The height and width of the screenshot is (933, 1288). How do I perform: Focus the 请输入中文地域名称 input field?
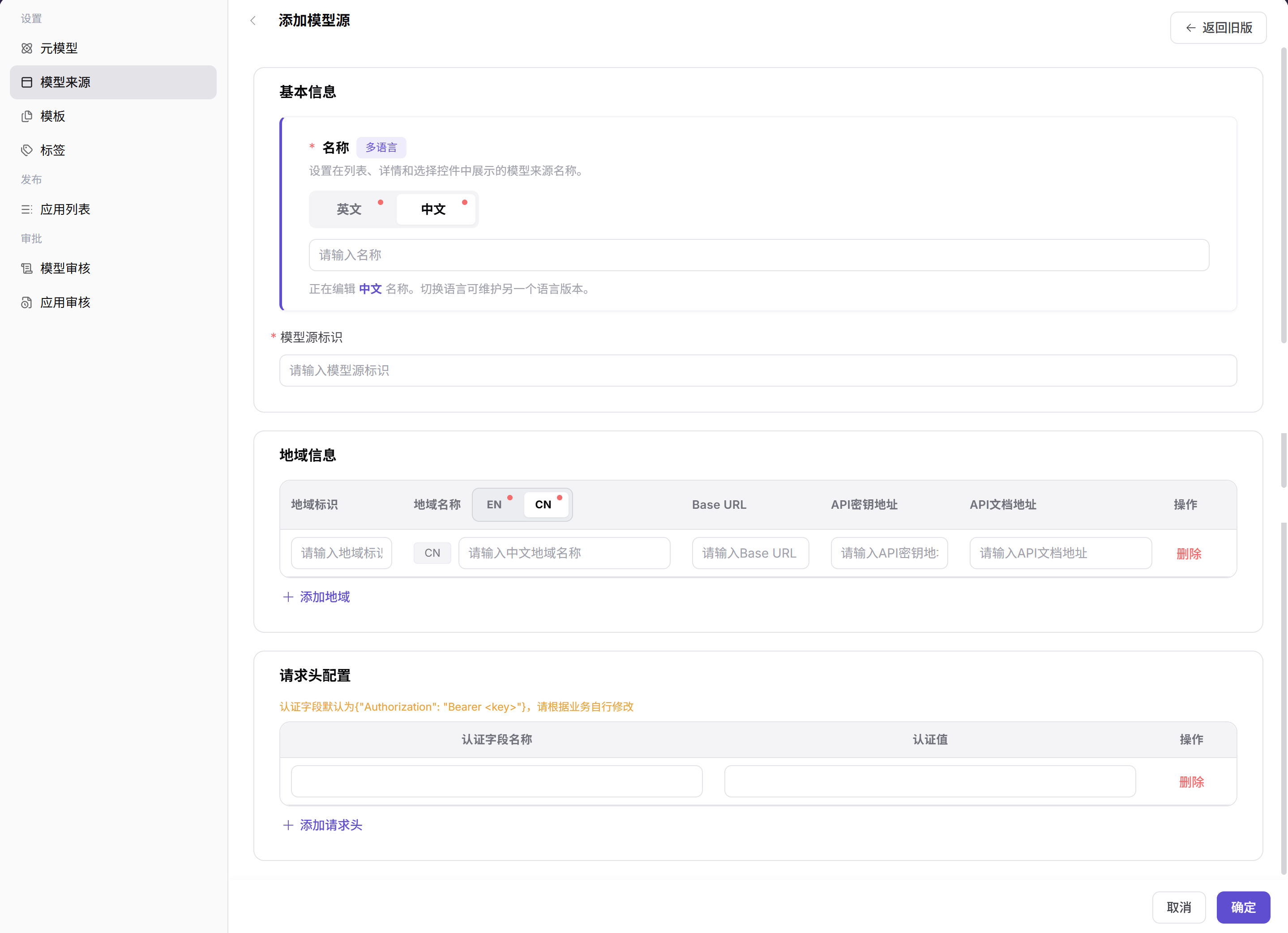tap(564, 554)
